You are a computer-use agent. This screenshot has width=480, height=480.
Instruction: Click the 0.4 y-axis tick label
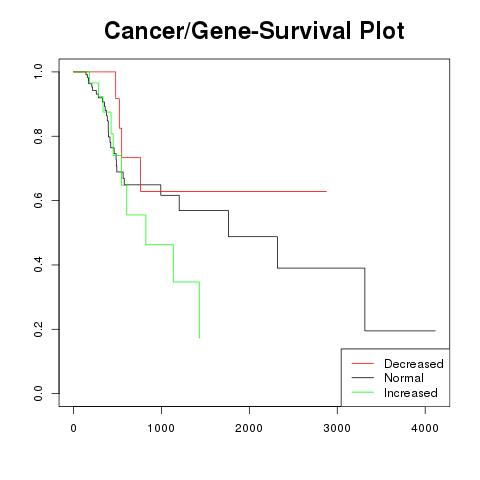pyautogui.click(x=38, y=265)
